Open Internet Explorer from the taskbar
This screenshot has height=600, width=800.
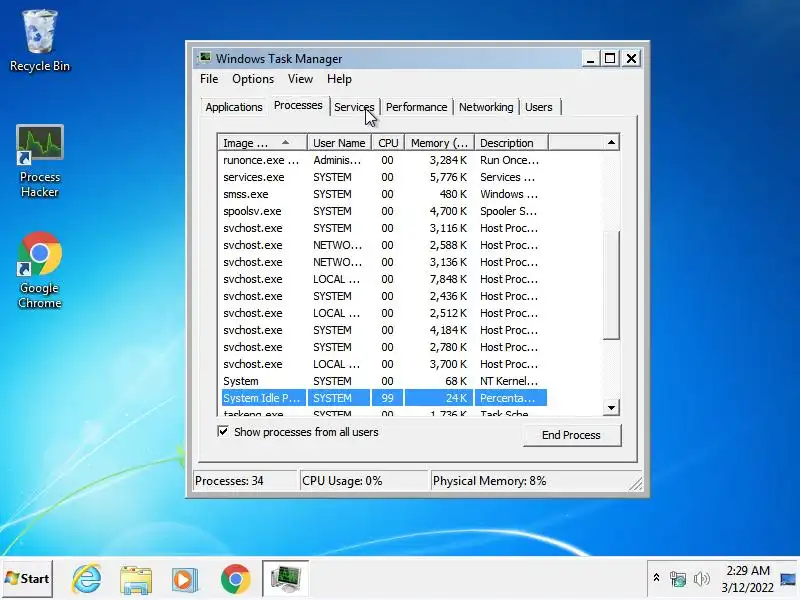click(x=87, y=579)
